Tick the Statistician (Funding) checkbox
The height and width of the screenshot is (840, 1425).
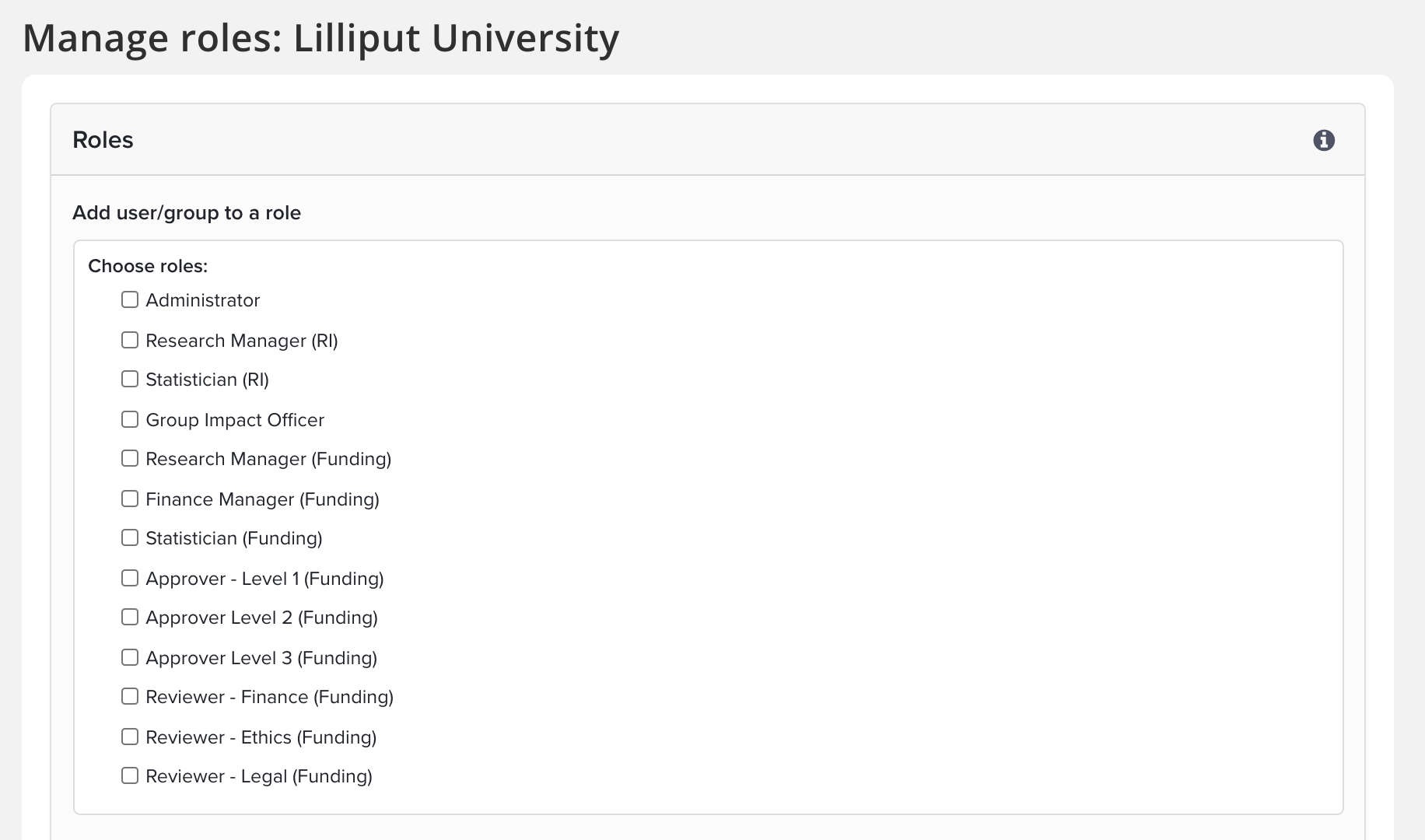(130, 537)
